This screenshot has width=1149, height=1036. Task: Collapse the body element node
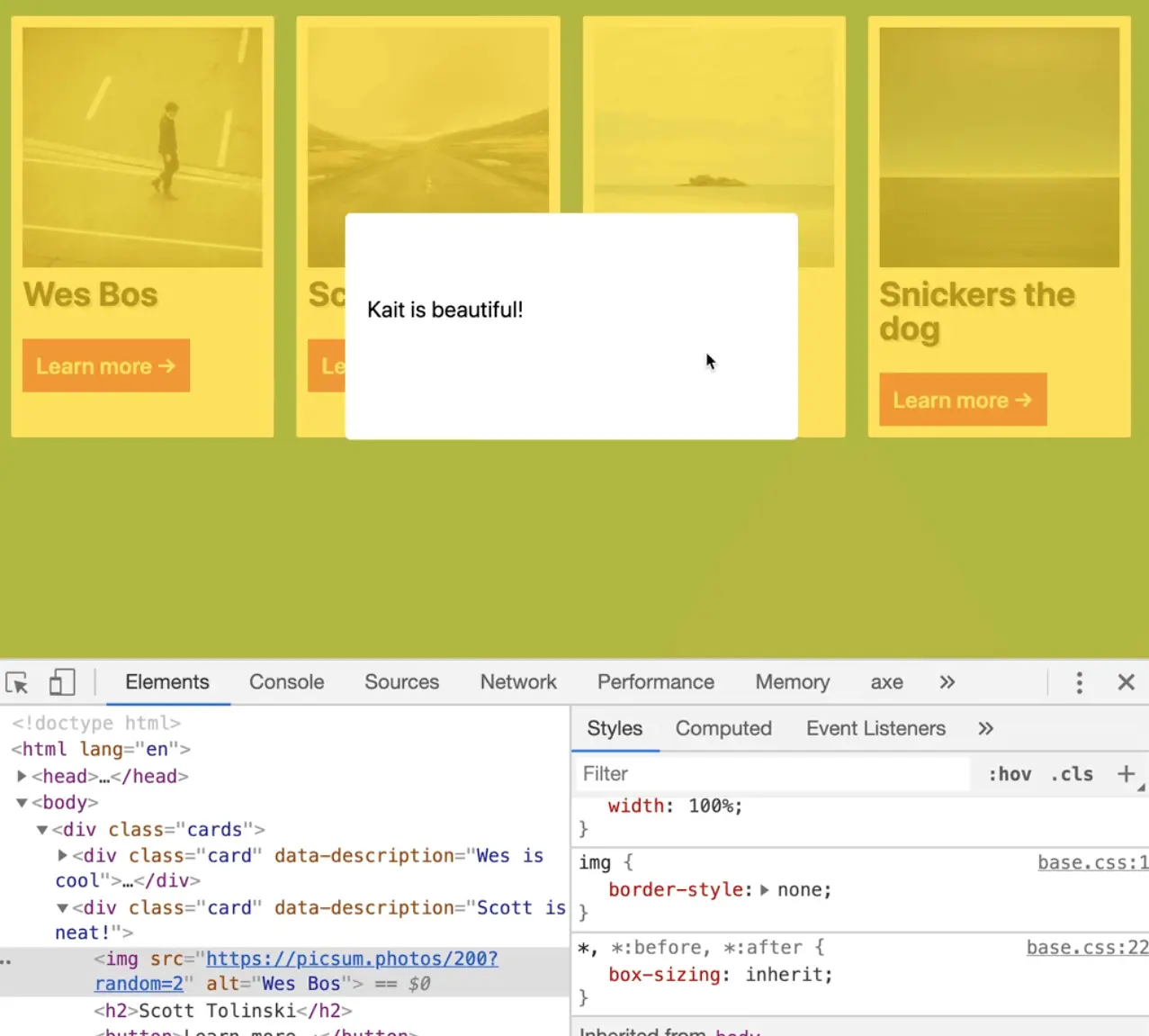click(22, 803)
